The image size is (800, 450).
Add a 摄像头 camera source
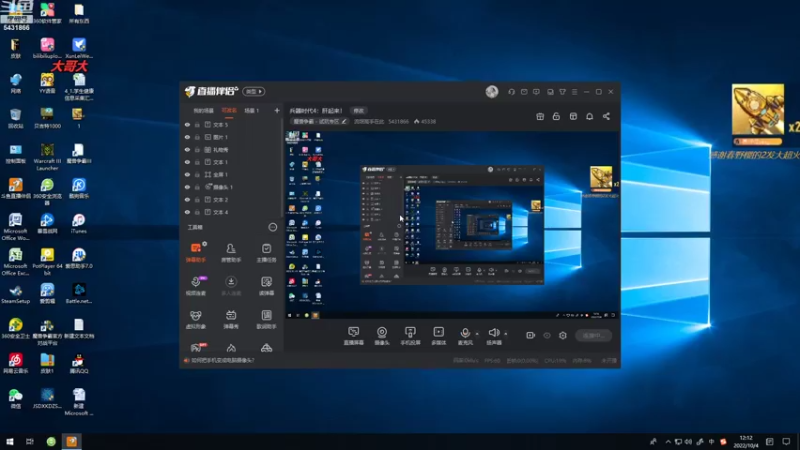[382, 336]
